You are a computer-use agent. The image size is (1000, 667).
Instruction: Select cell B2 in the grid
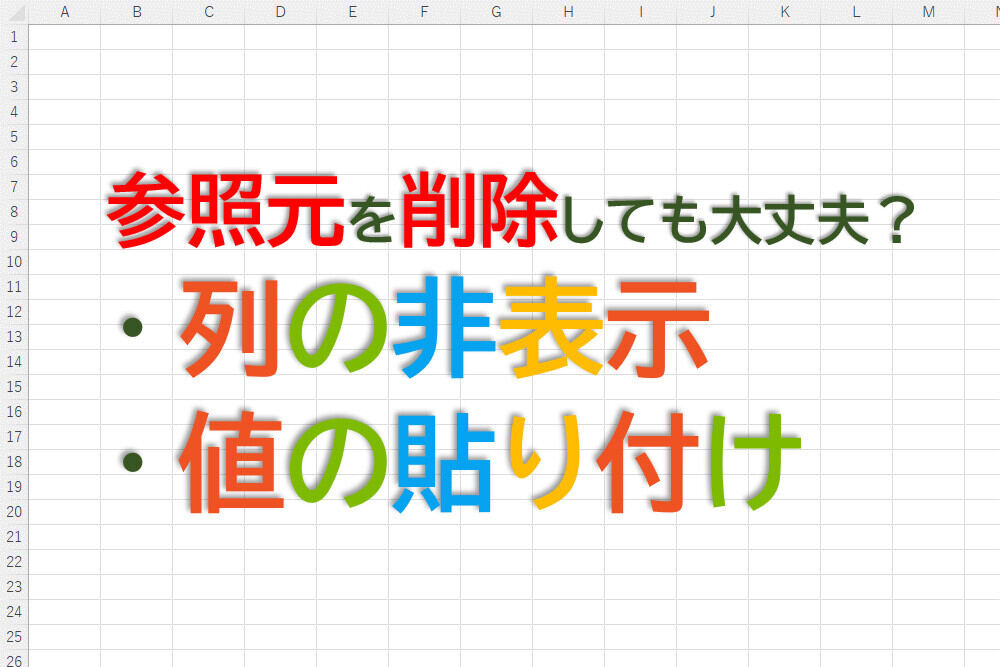[x=137, y=62]
